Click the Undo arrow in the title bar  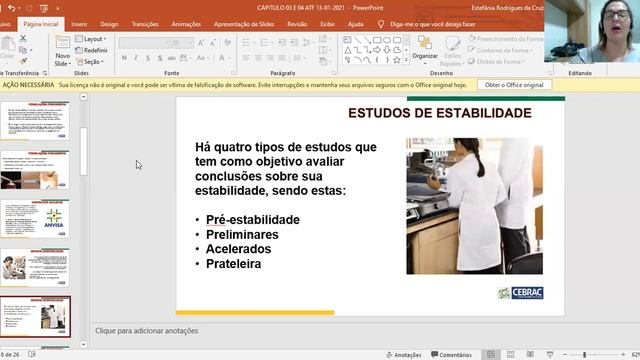11,8
